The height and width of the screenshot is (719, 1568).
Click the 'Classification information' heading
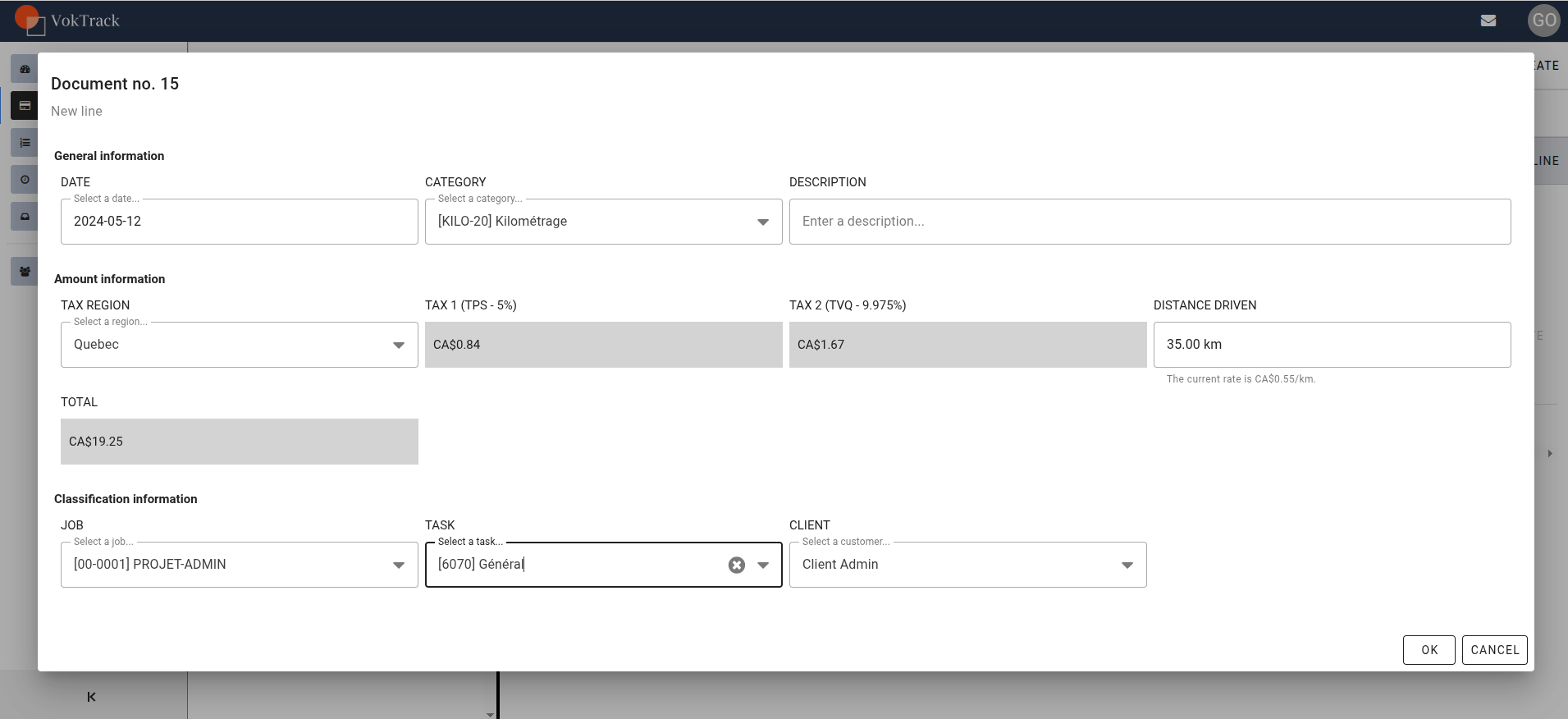click(126, 499)
